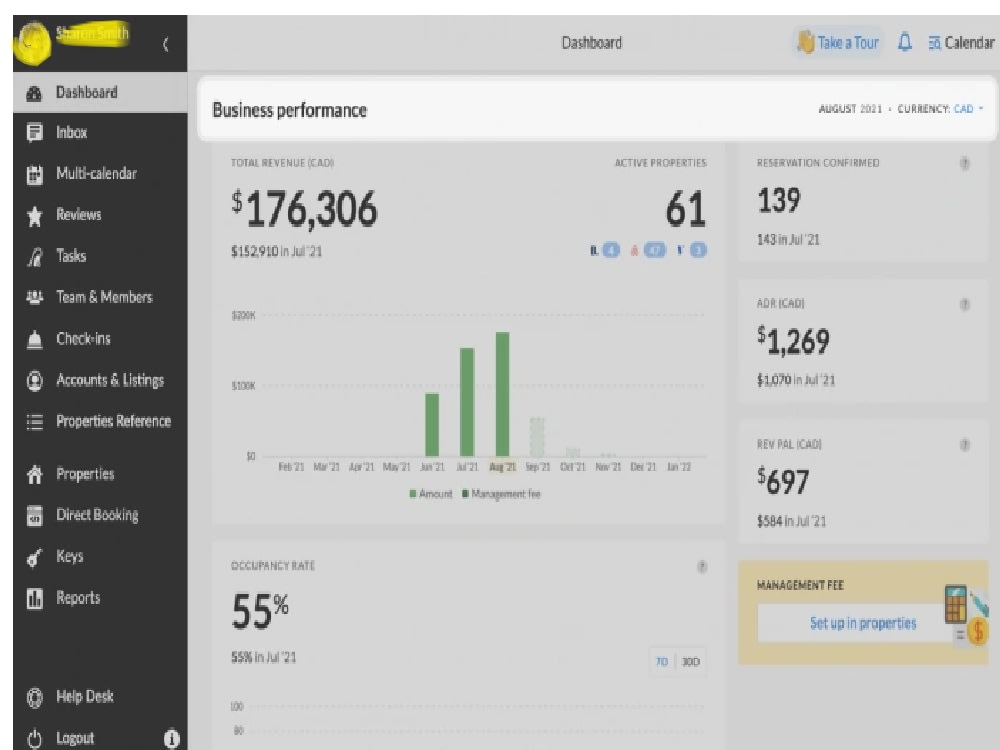Click the $697 Rev PAL value

(783, 482)
